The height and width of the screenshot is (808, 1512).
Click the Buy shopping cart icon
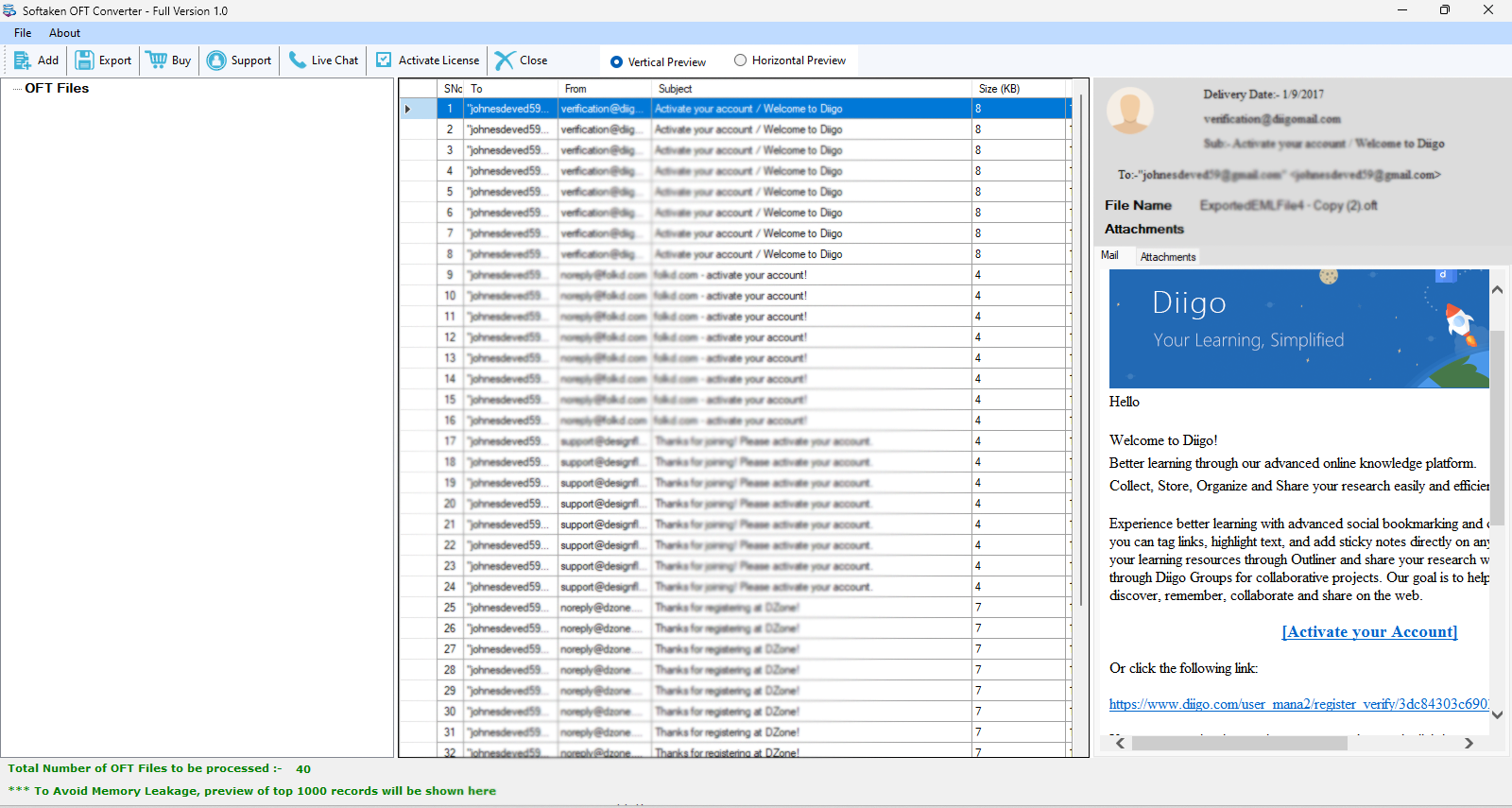coord(157,60)
